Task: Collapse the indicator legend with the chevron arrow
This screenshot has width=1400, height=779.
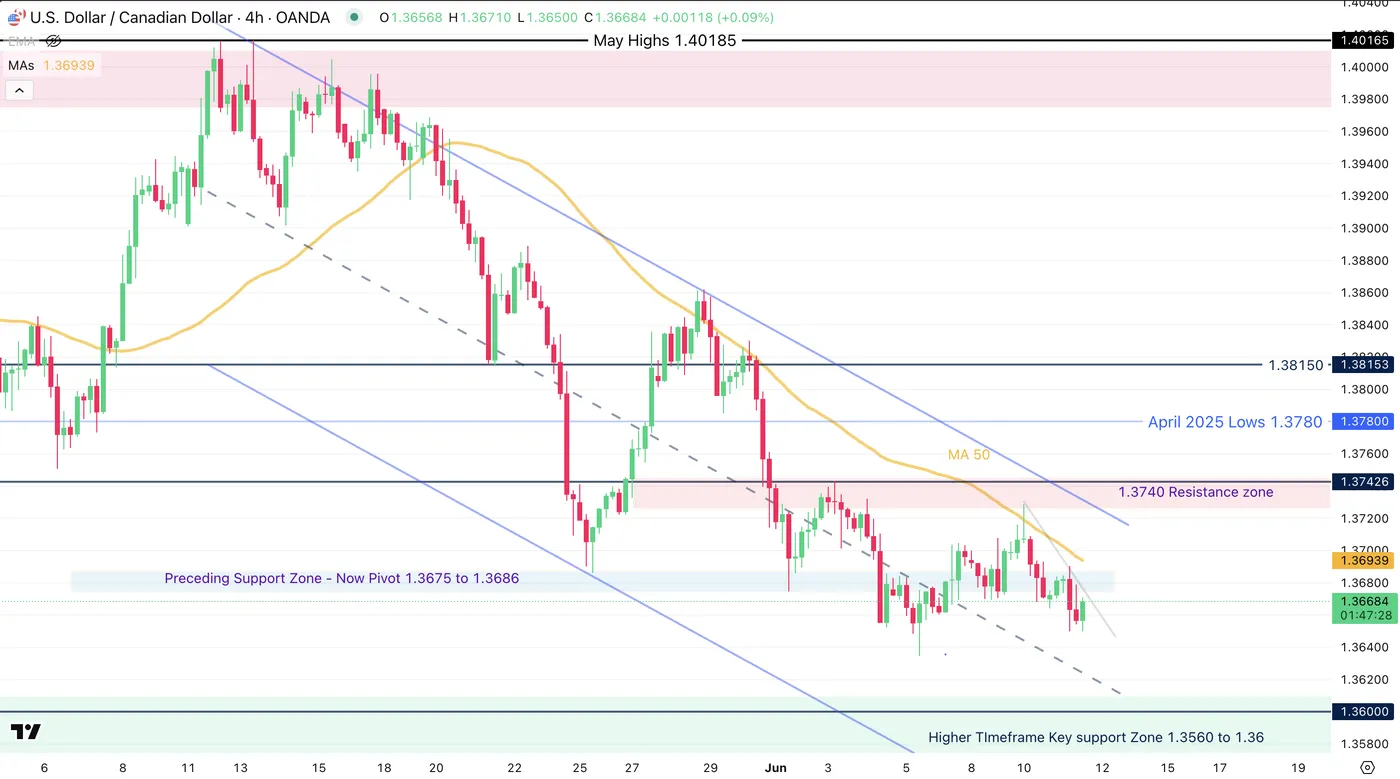Action: pos(19,90)
